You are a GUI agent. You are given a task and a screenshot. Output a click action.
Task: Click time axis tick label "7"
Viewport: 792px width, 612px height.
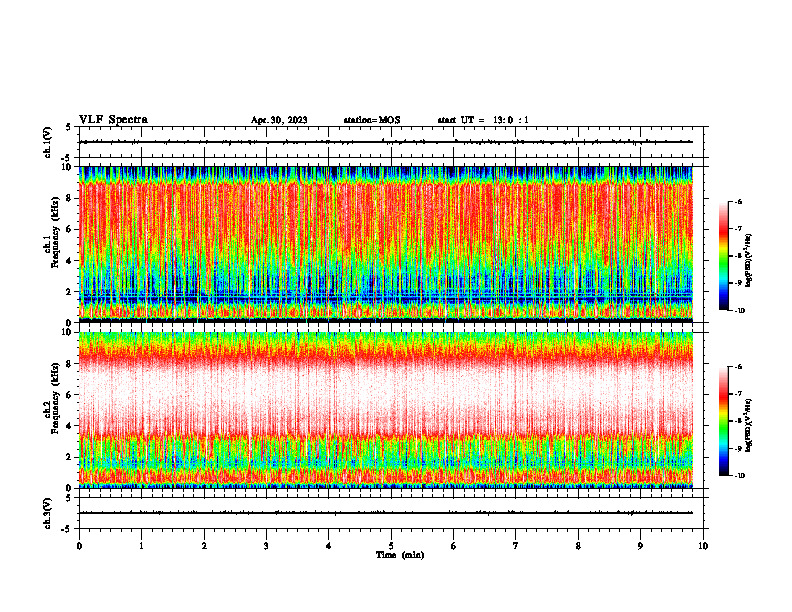tap(516, 546)
